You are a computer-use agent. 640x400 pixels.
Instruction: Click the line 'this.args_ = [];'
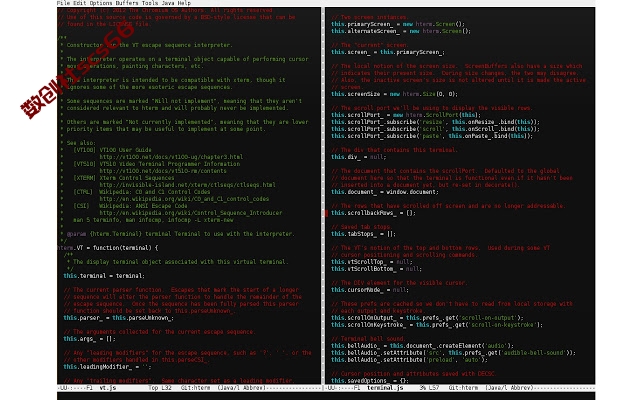pos(89,339)
